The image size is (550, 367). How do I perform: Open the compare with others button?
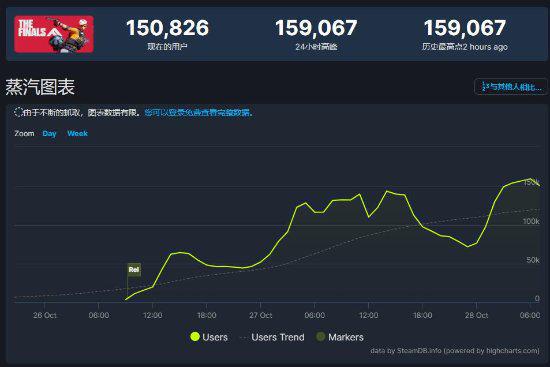[511, 87]
